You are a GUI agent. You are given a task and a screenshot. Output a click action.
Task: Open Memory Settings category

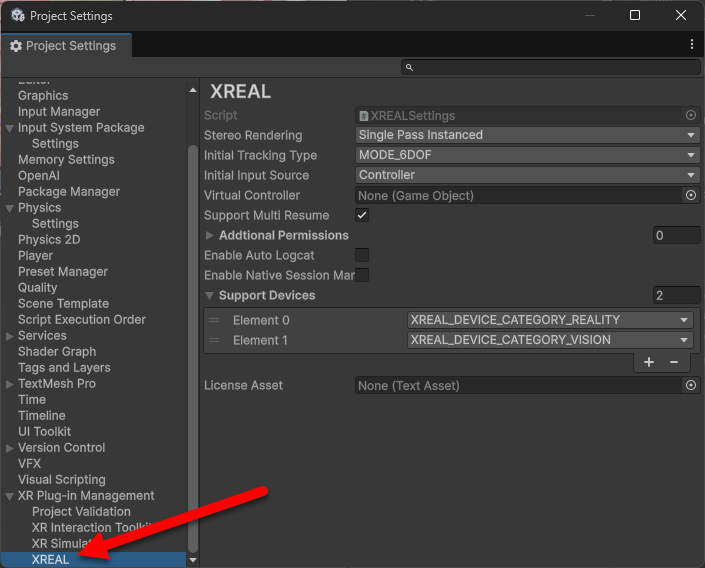coord(66,160)
